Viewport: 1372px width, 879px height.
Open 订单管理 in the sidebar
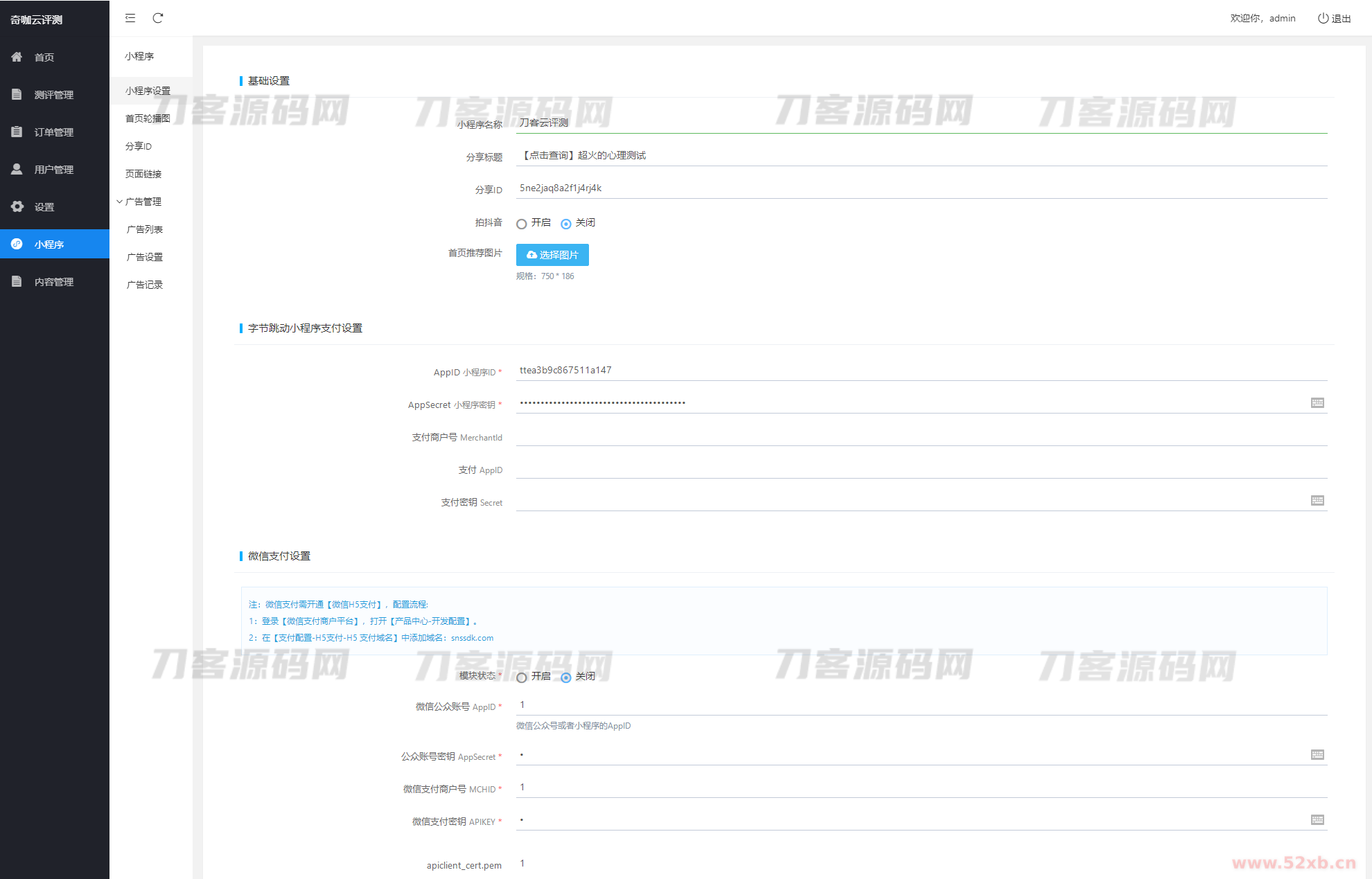coord(53,132)
